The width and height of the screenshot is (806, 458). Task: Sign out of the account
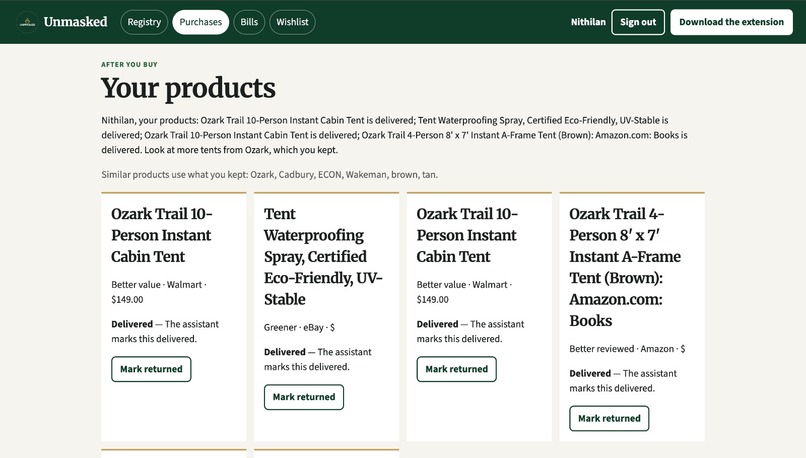coord(638,22)
